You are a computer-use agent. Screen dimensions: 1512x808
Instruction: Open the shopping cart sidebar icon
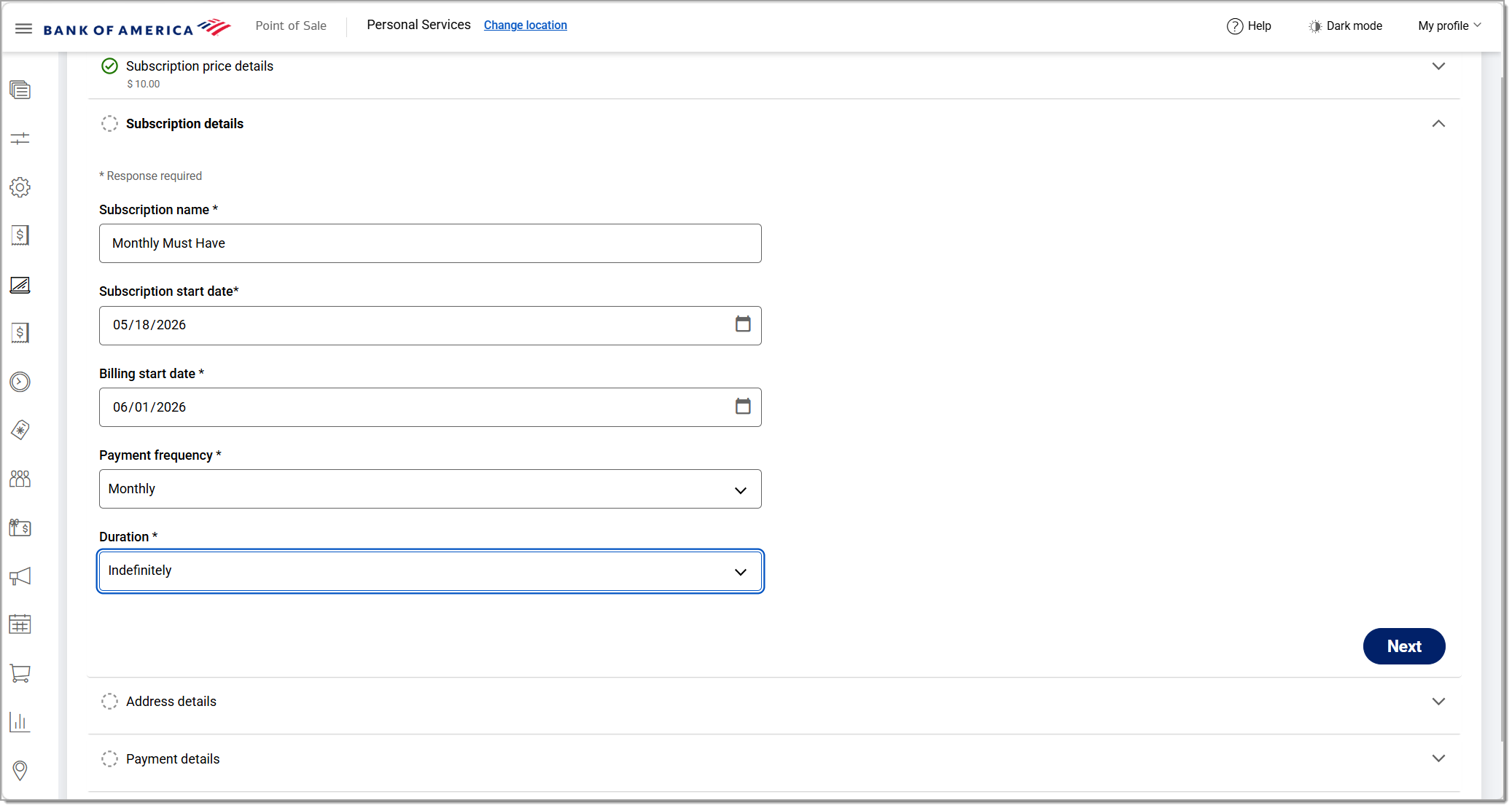click(20, 673)
